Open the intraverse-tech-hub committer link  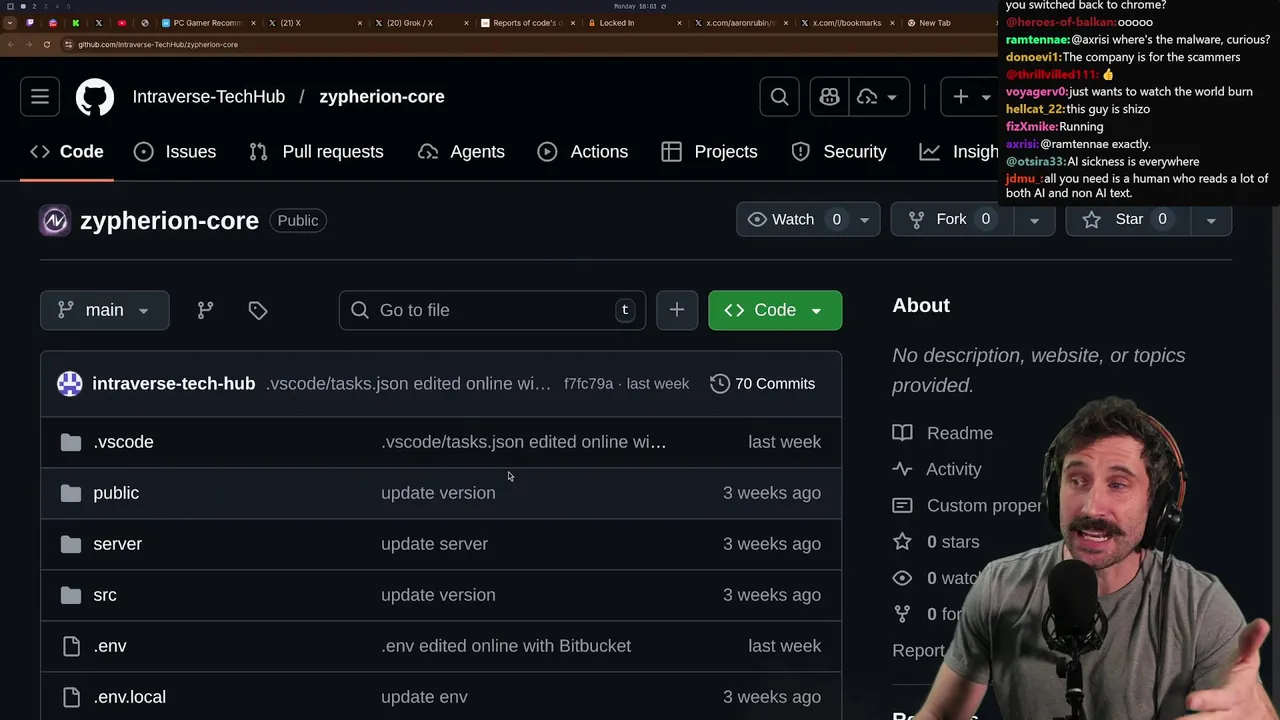pyautogui.click(x=174, y=384)
